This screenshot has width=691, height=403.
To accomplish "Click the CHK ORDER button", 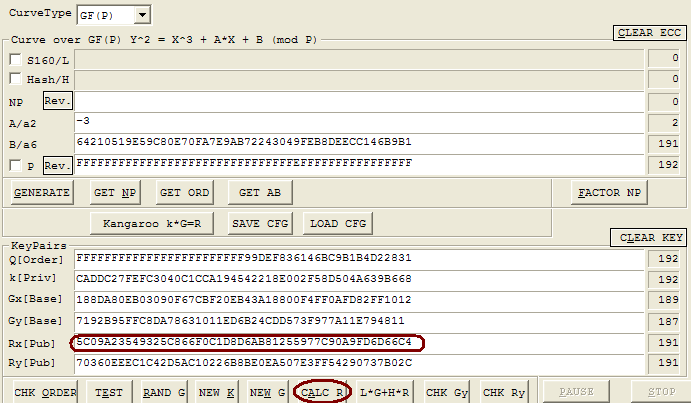I will [x=45, y=392].
